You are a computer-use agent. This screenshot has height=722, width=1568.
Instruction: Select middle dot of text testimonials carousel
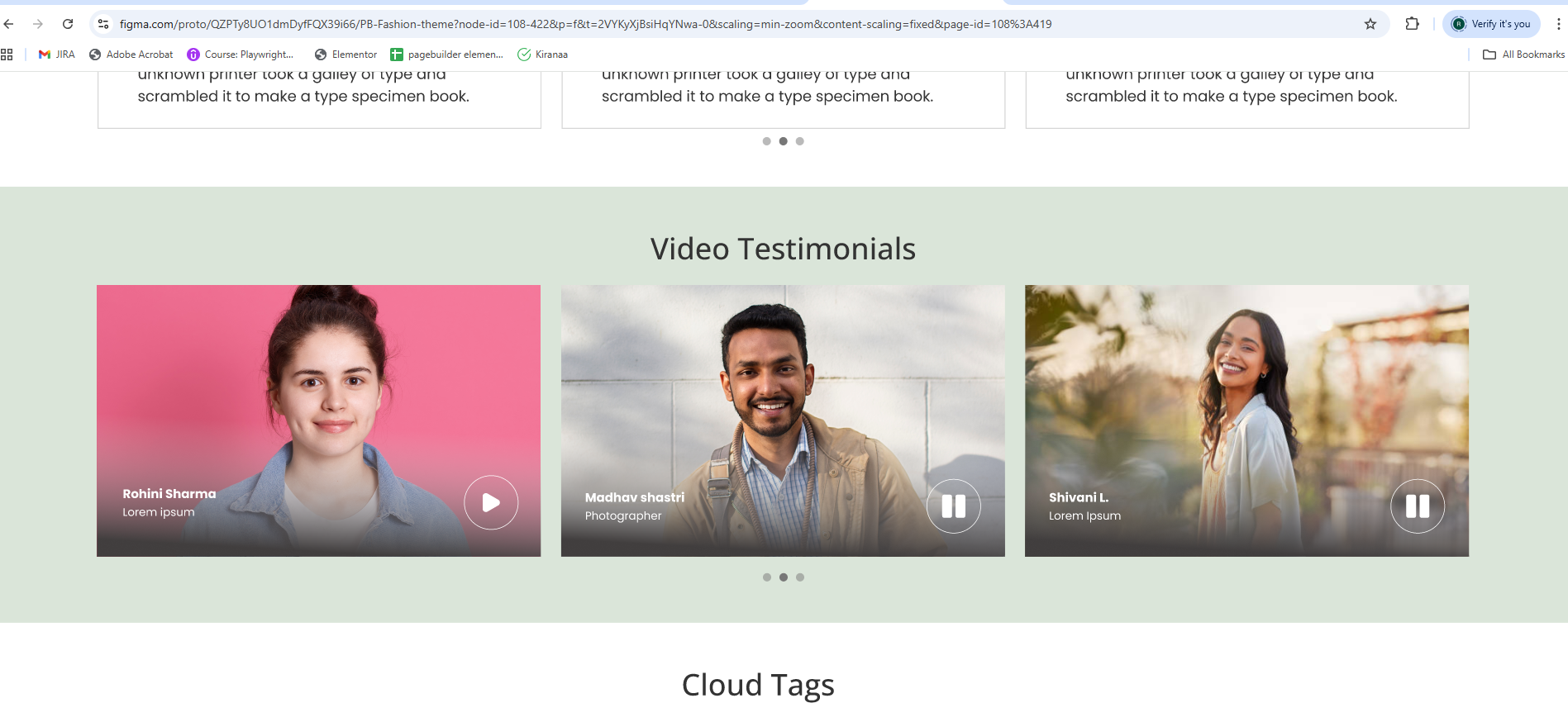[784, 141]
